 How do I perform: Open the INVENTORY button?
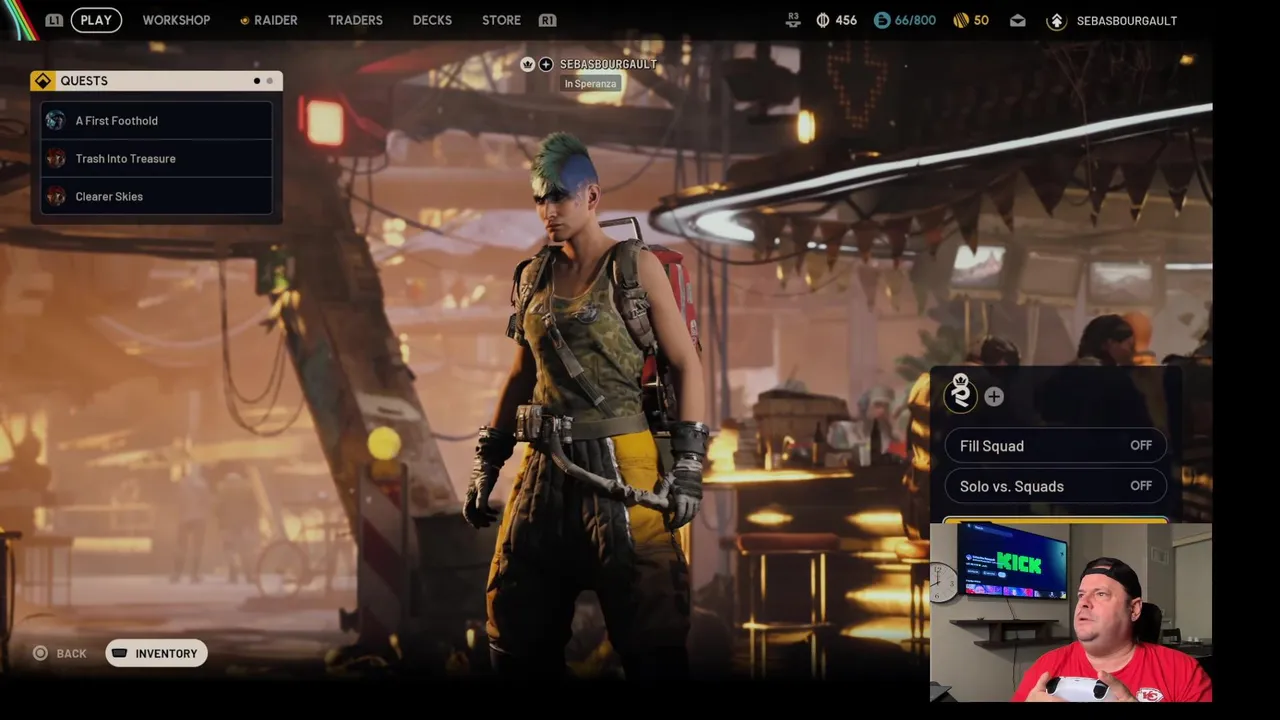[x=156, y=653]
